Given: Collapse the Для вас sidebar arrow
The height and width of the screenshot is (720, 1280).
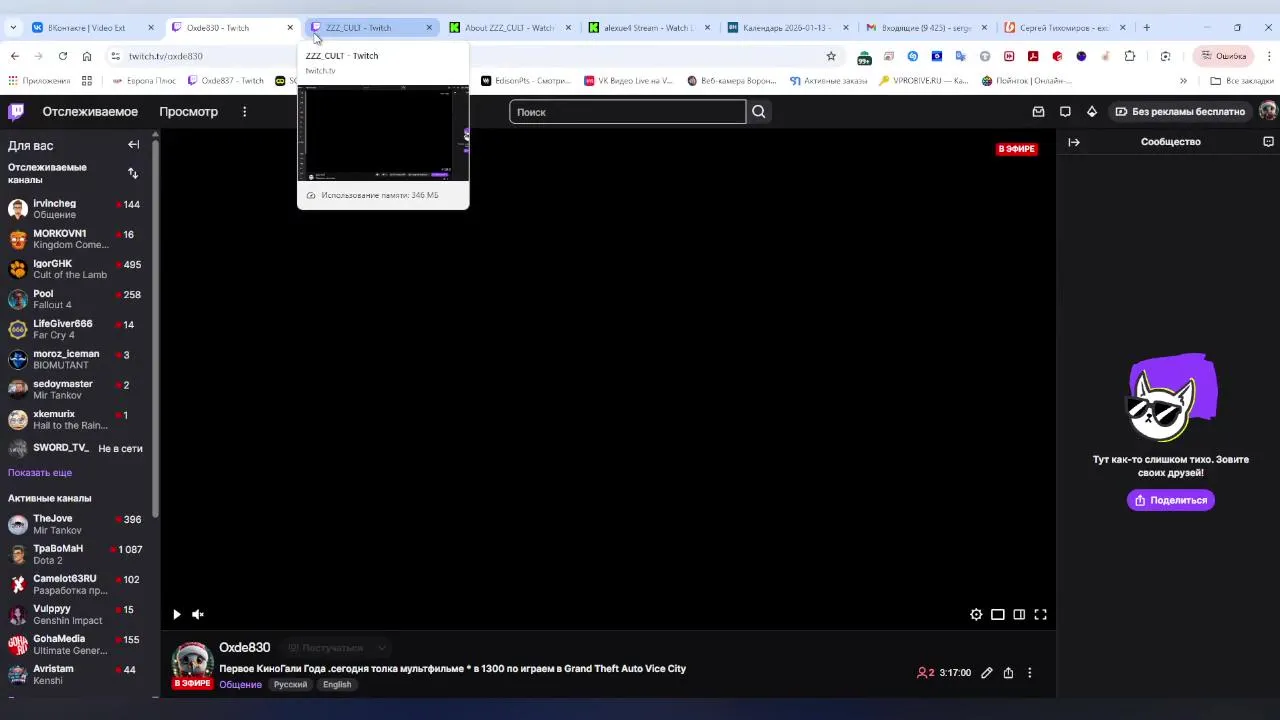Looking at the screenshot, I should [x=133, y=145].
